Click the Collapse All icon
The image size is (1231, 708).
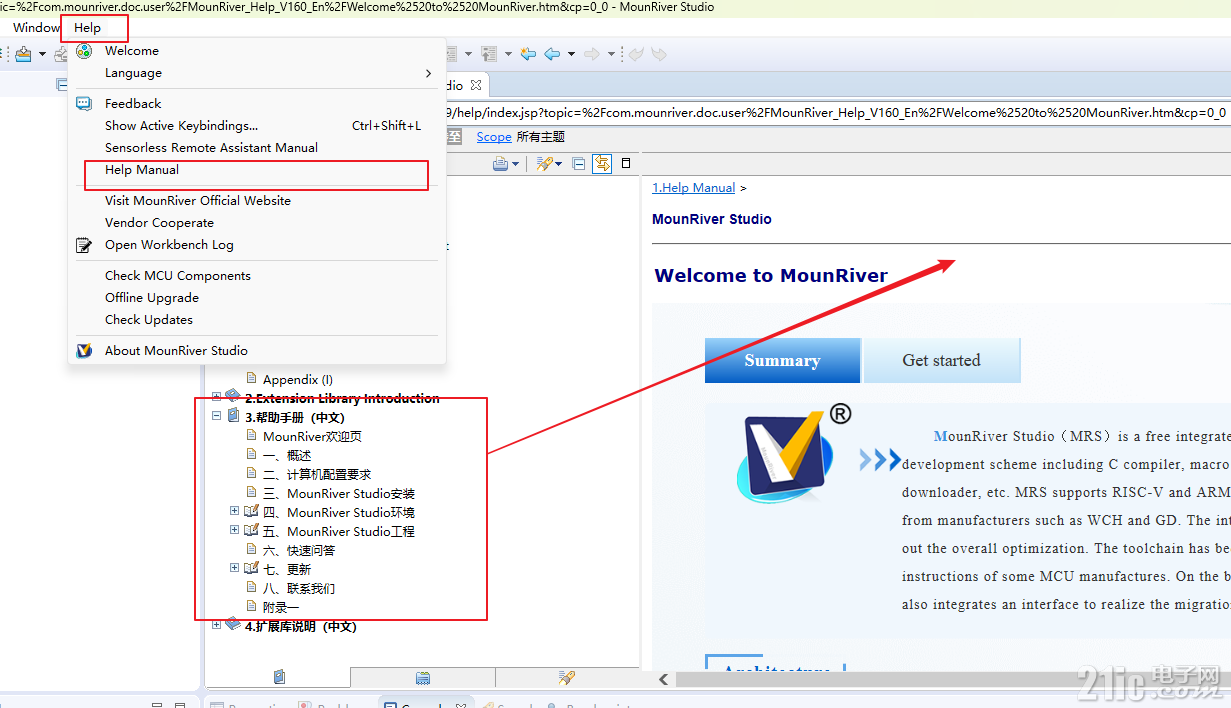point(579,164)
